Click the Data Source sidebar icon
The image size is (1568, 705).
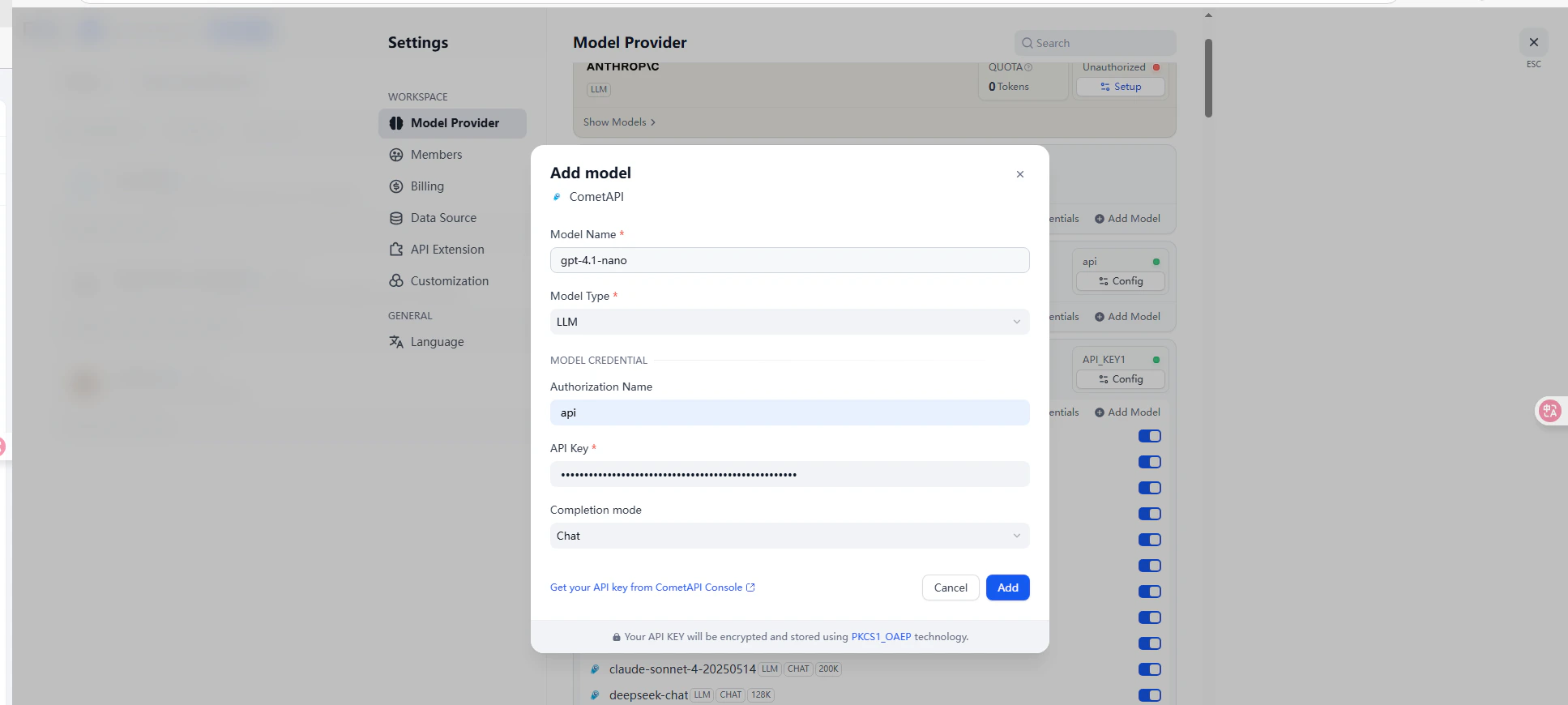pyautogui.click(x=396, y=218)
